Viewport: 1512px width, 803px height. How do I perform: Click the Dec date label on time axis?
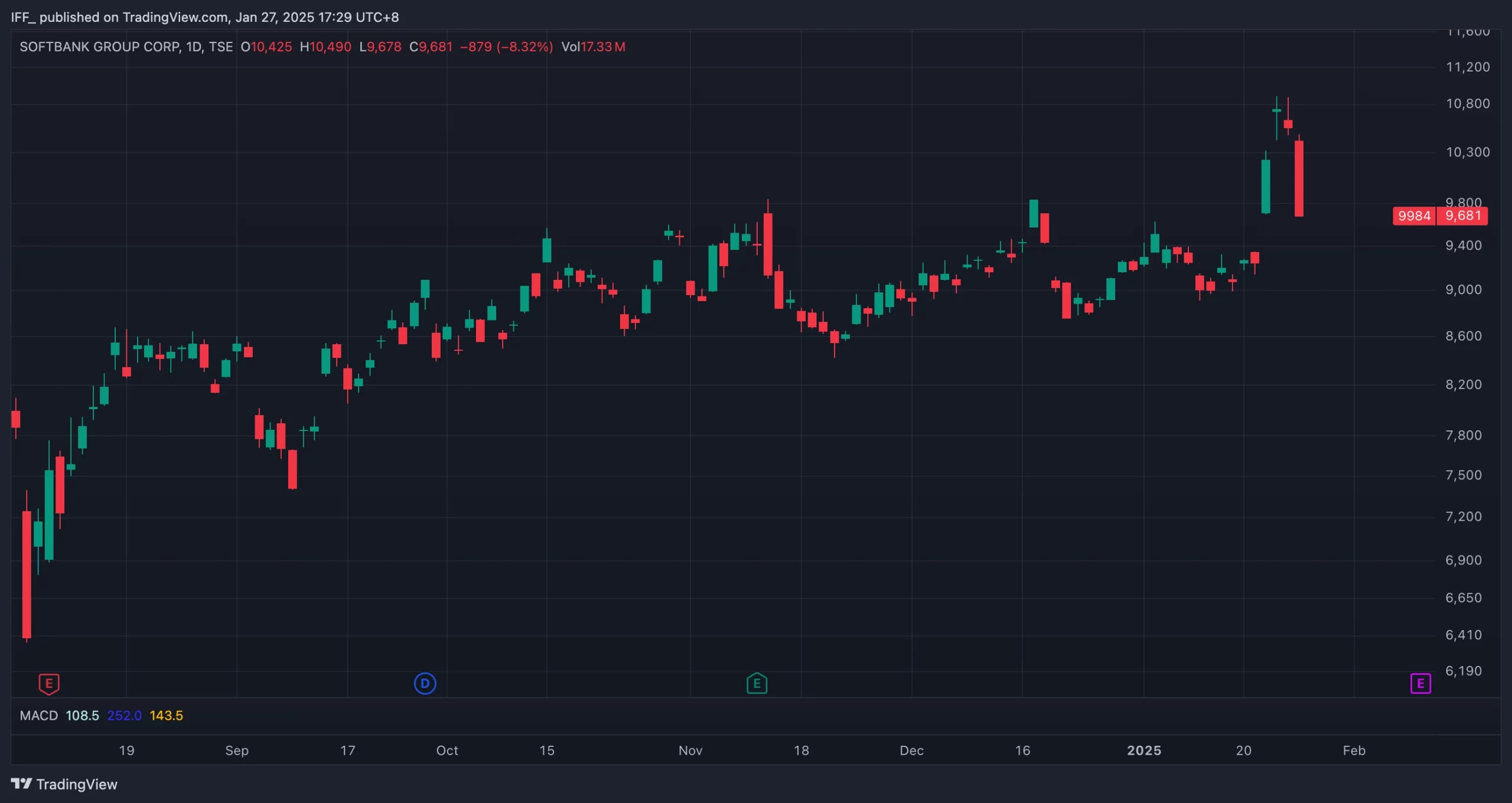911,750
